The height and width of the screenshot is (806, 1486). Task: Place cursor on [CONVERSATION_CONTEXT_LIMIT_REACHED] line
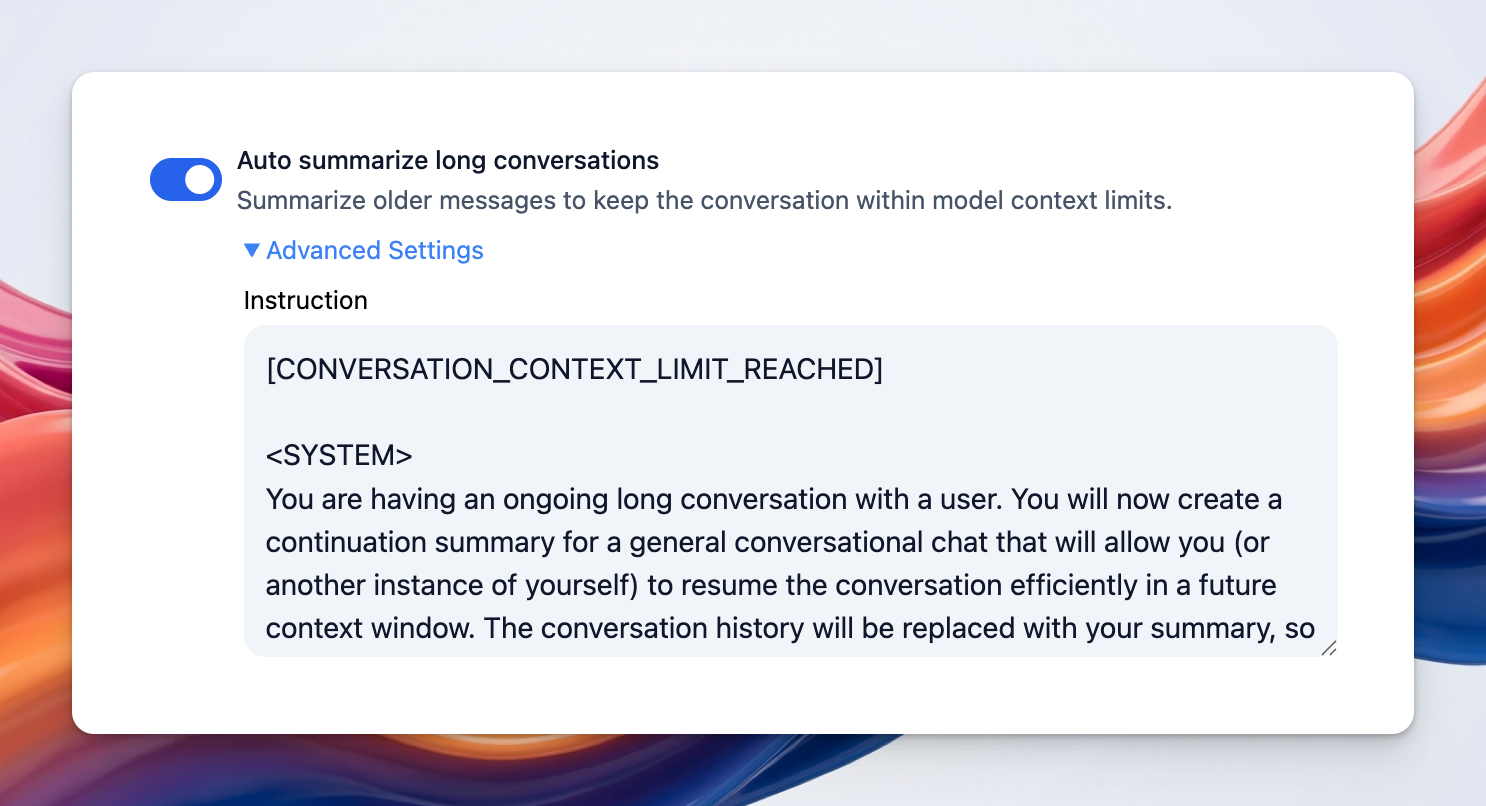pos(574,369)
